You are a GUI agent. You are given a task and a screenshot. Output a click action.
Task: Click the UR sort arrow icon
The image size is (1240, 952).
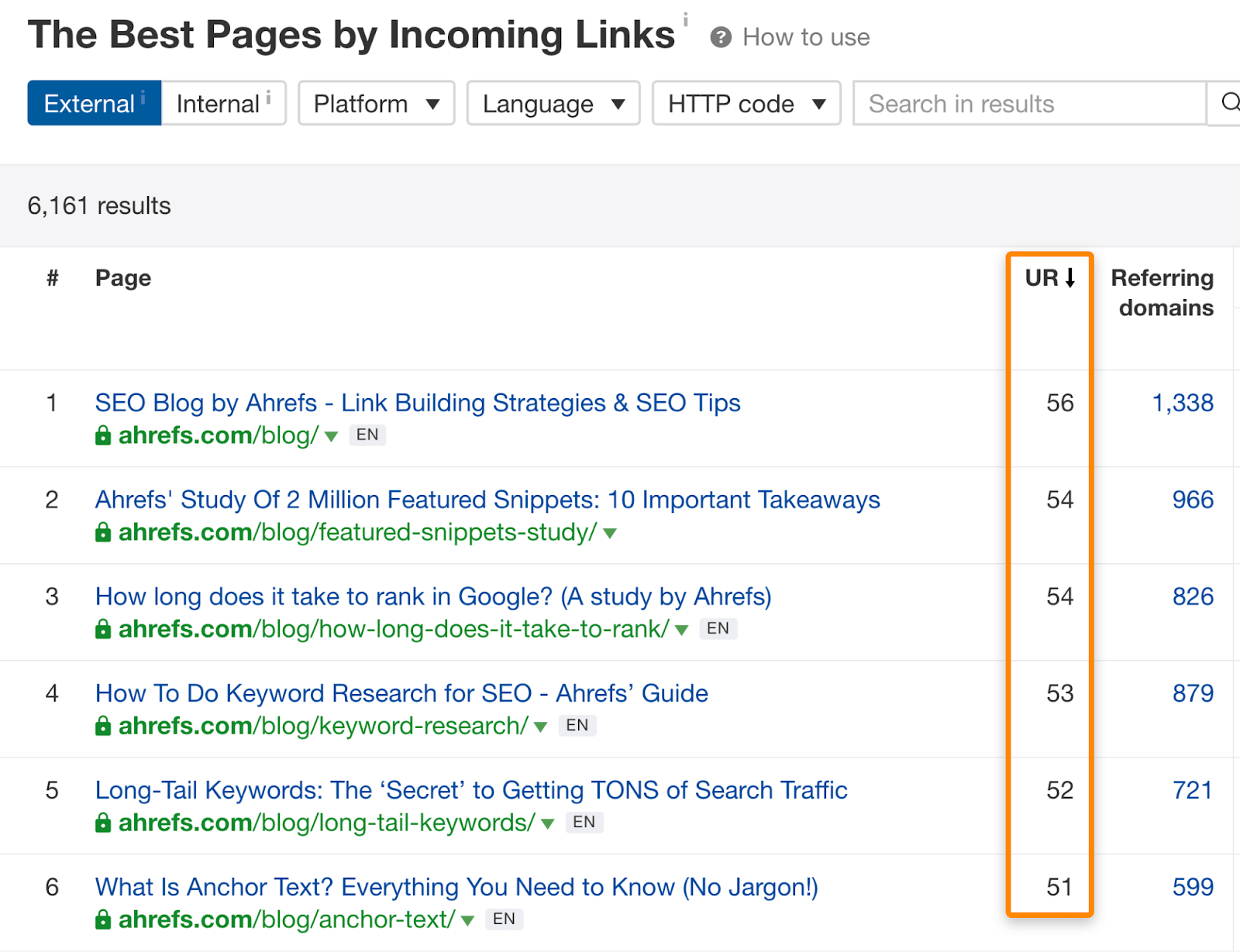[x=1070, y=277]
